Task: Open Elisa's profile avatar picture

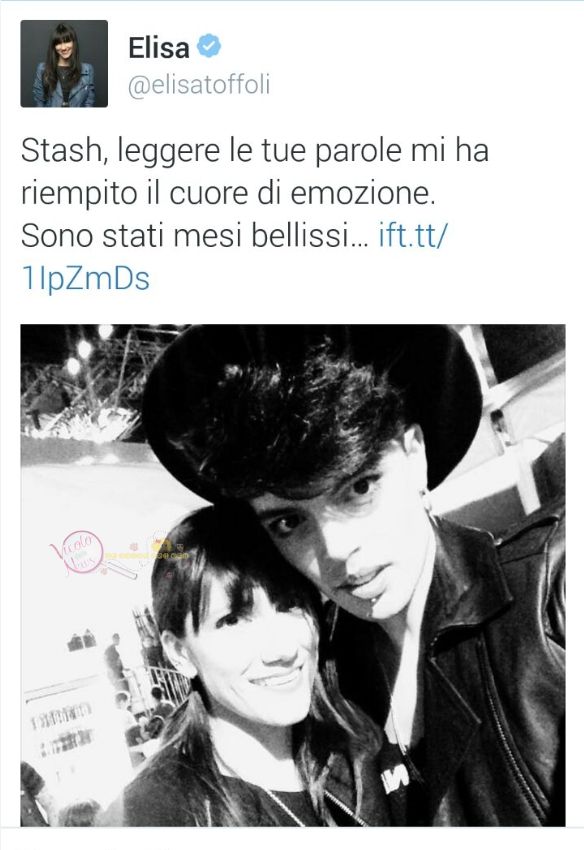Action: 64,63
